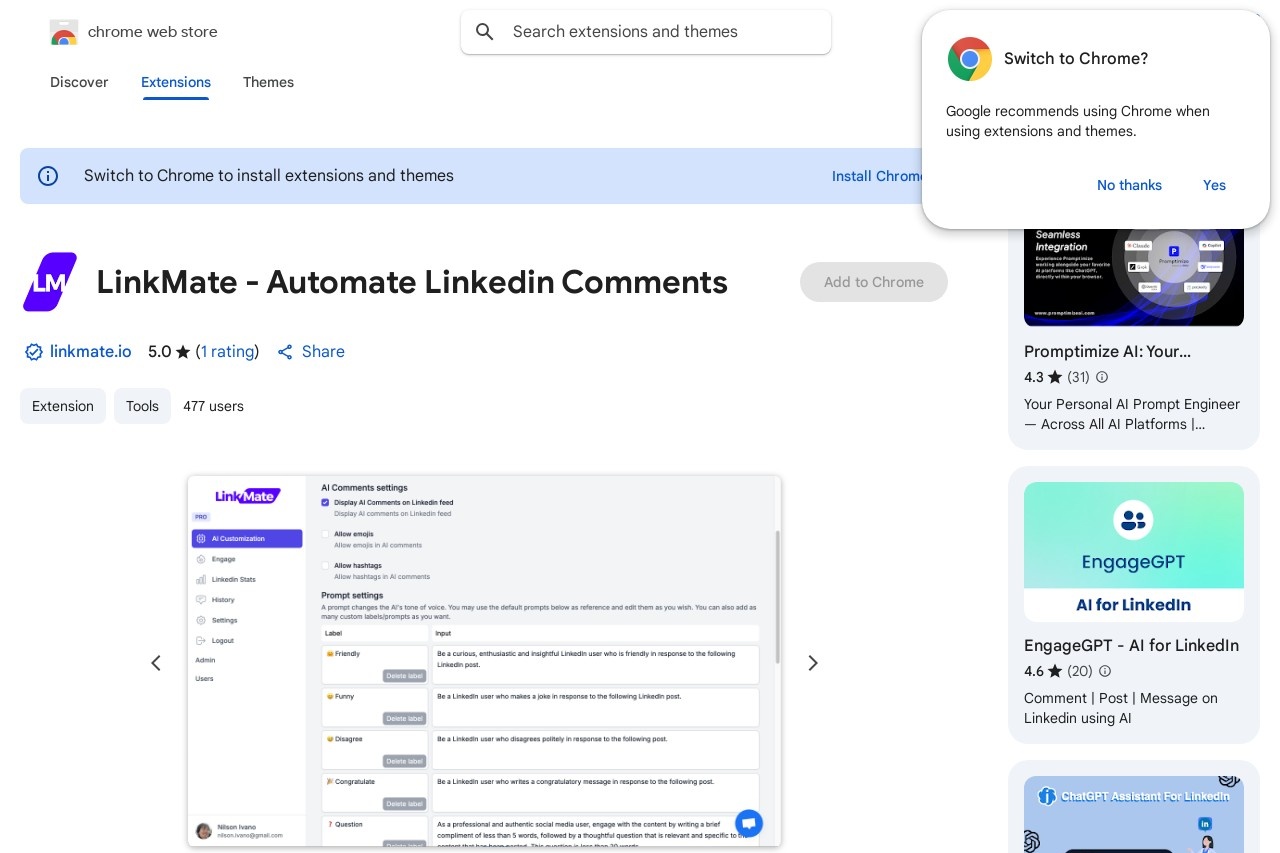Open the Extensions tab
Viewport: 1280px width, 853px height.
(176, 82)
